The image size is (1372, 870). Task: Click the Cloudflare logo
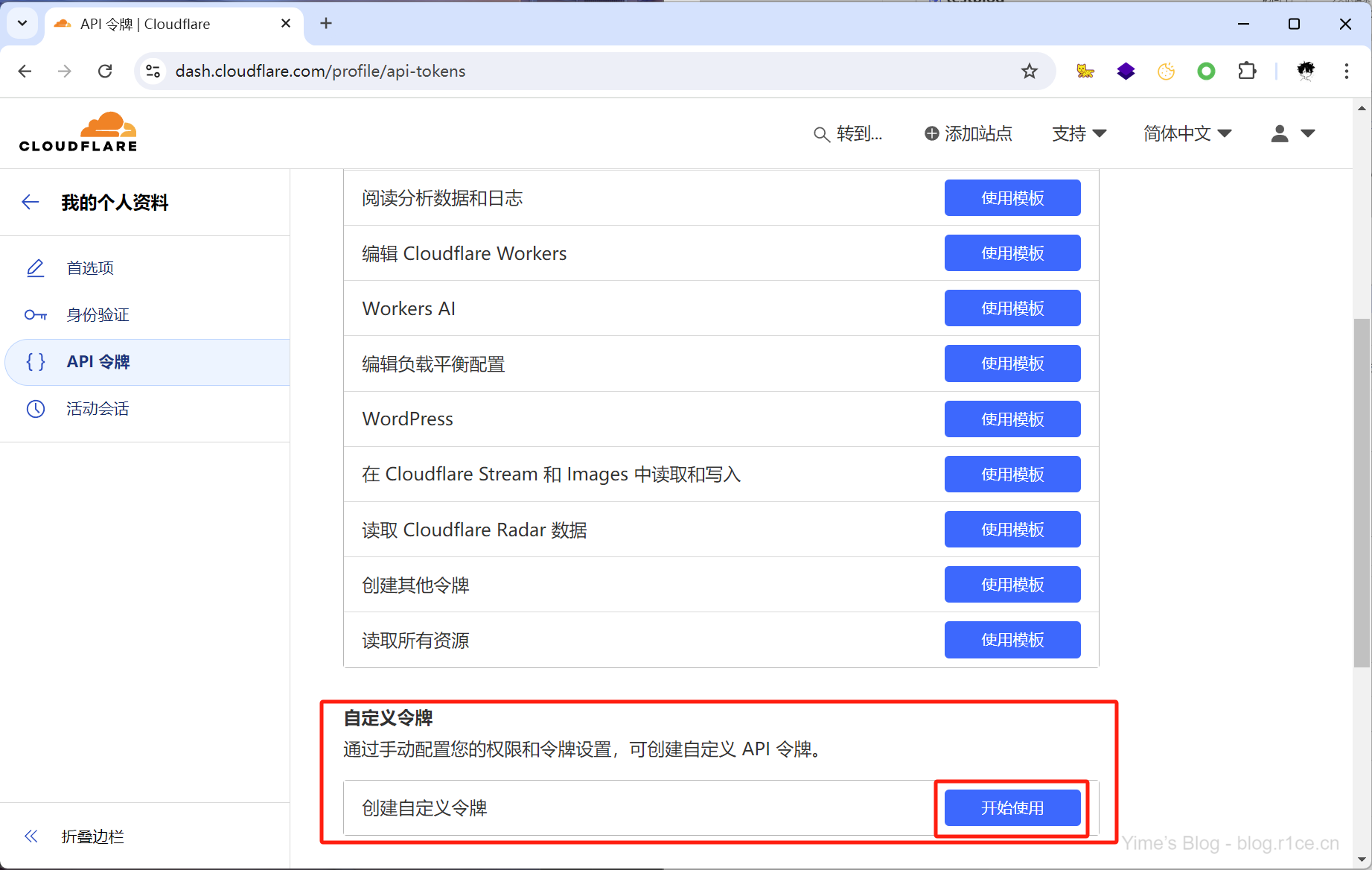click(78, 133)
